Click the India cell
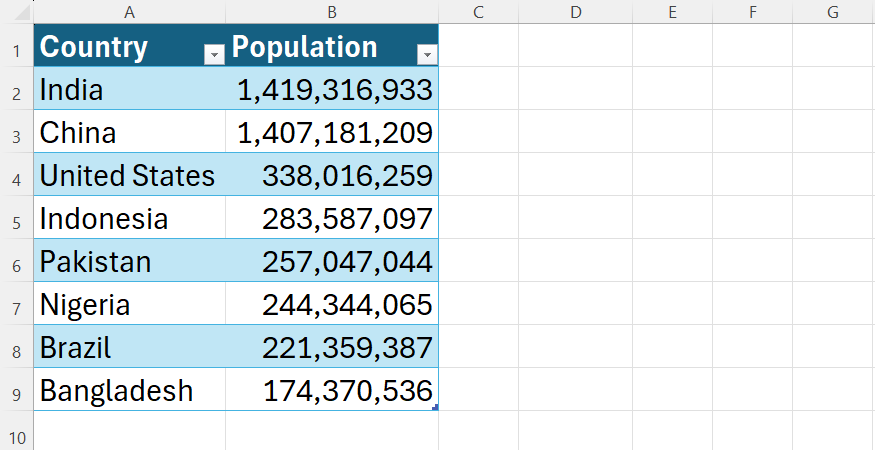Viewport: 875px width, 450px height. point(129,88)
